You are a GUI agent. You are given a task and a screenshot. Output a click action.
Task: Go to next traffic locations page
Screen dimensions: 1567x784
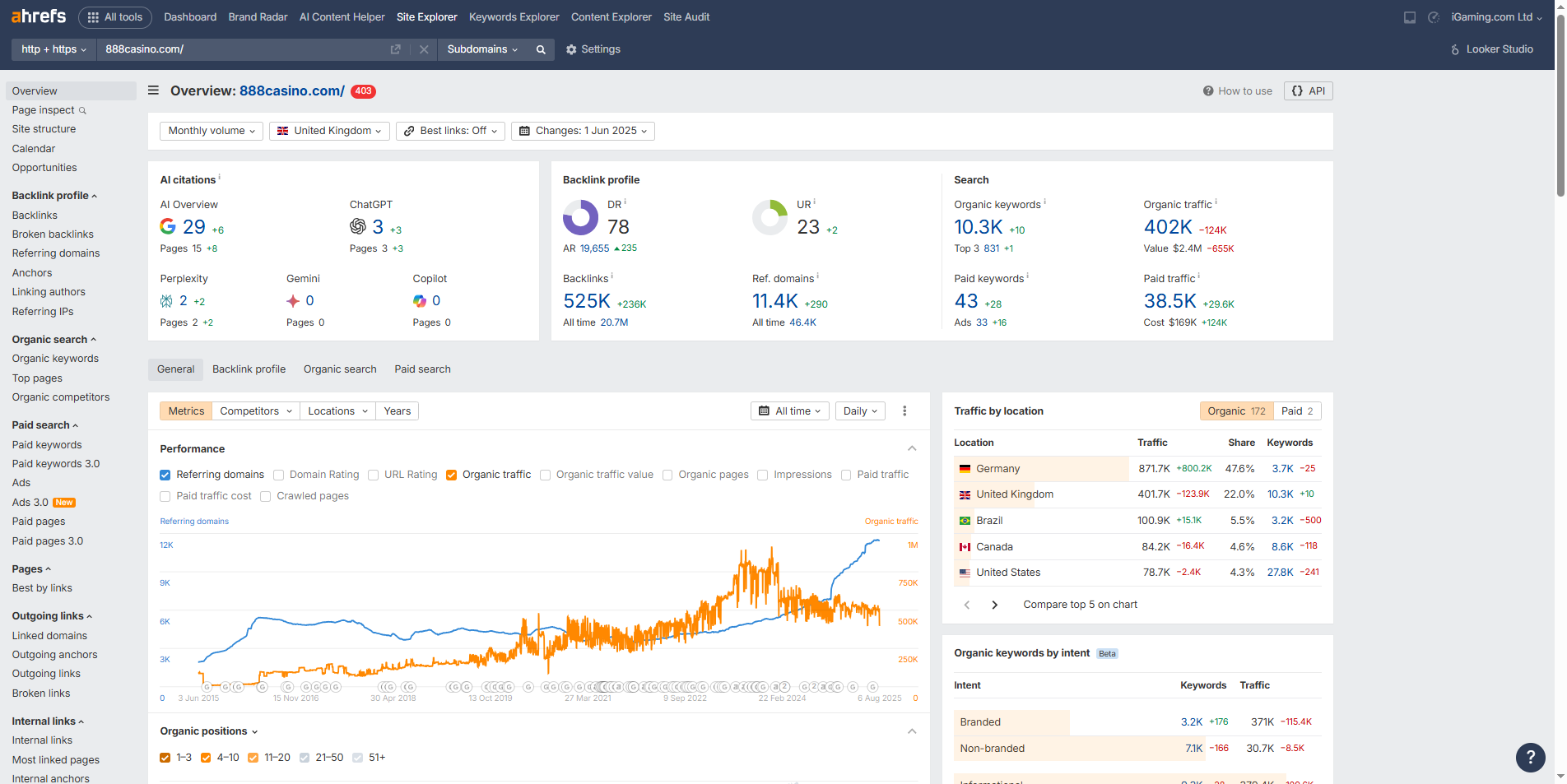click(x=995, y=605)
